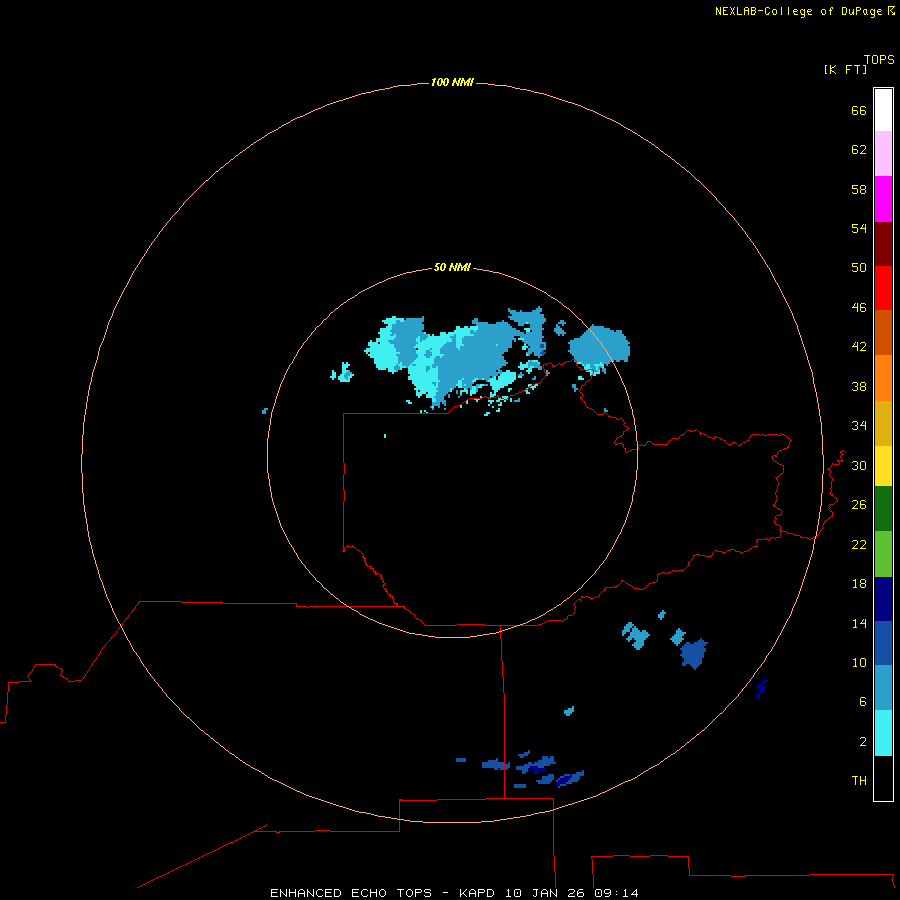Viewport: 900px width, 900px height.
Task: Click the dark red 54 legend swatch
Action: pos(883,244)
